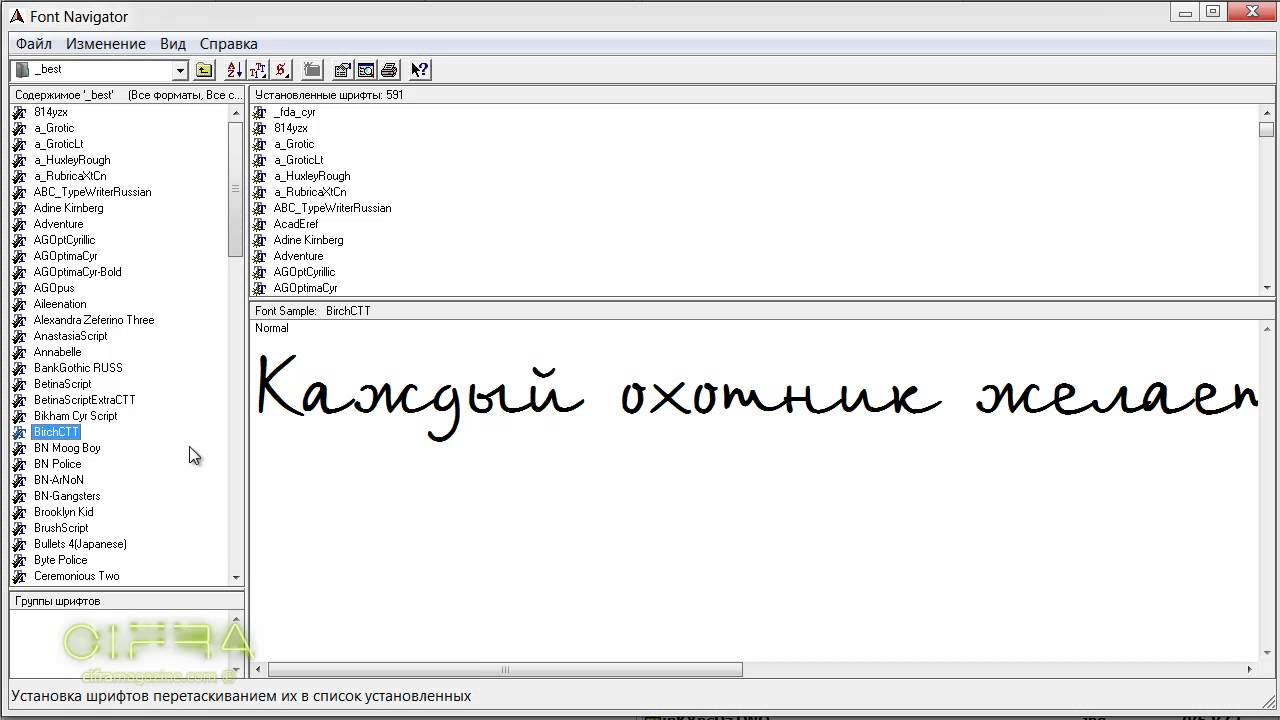1280x720 pixels.
Task: Click the view font sample icon
Action: click(366, 70)
